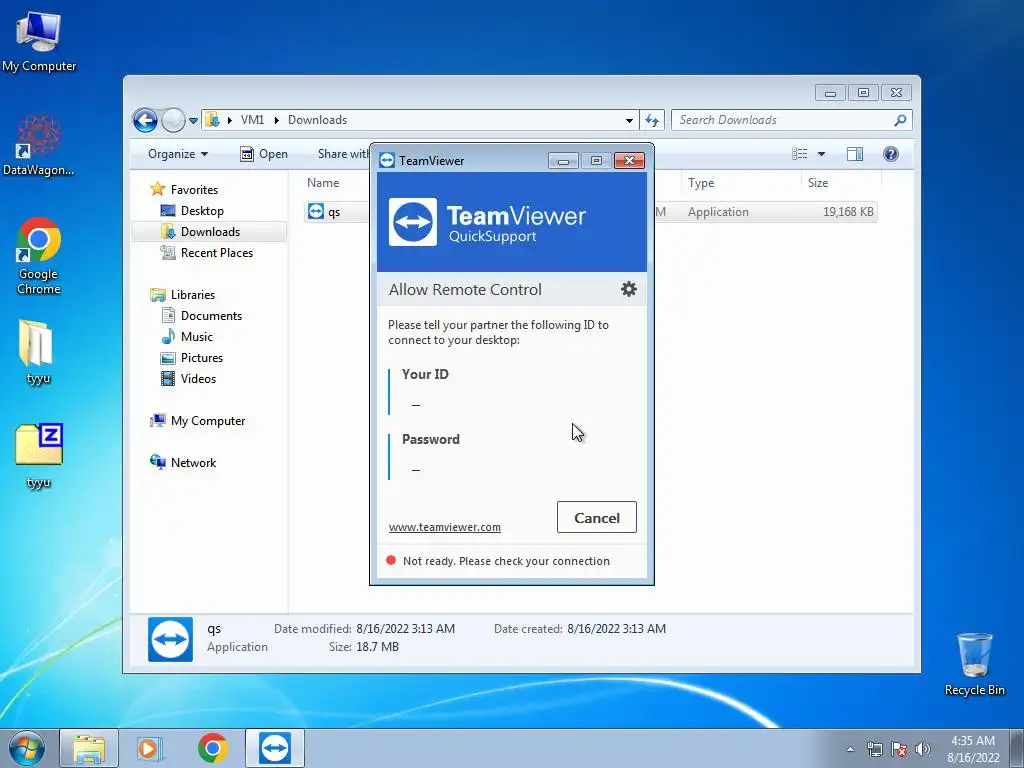The image size is (1024, 768).
Task: Expand the address bar history dropdown
Action: click(629, 120)
